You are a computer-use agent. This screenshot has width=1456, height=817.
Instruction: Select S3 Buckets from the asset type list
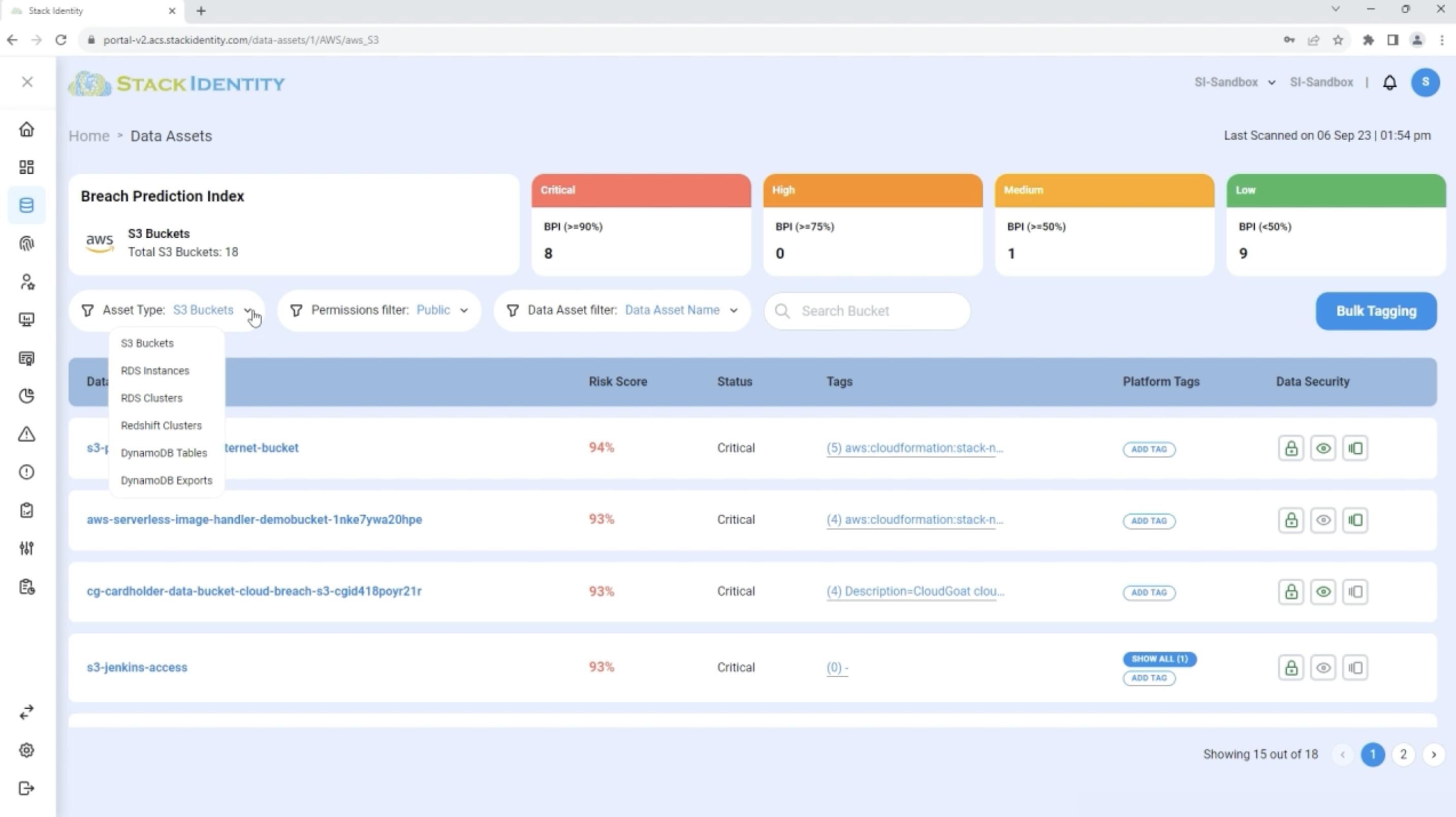coord(147,343)
